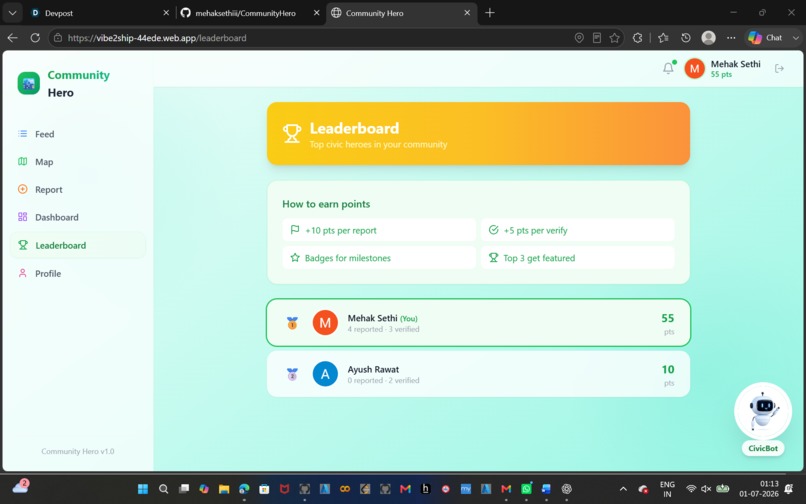Open the favorites list icon in the toolbar
The width and height of the screenshot is (806, 504).
tap(663, 38)
